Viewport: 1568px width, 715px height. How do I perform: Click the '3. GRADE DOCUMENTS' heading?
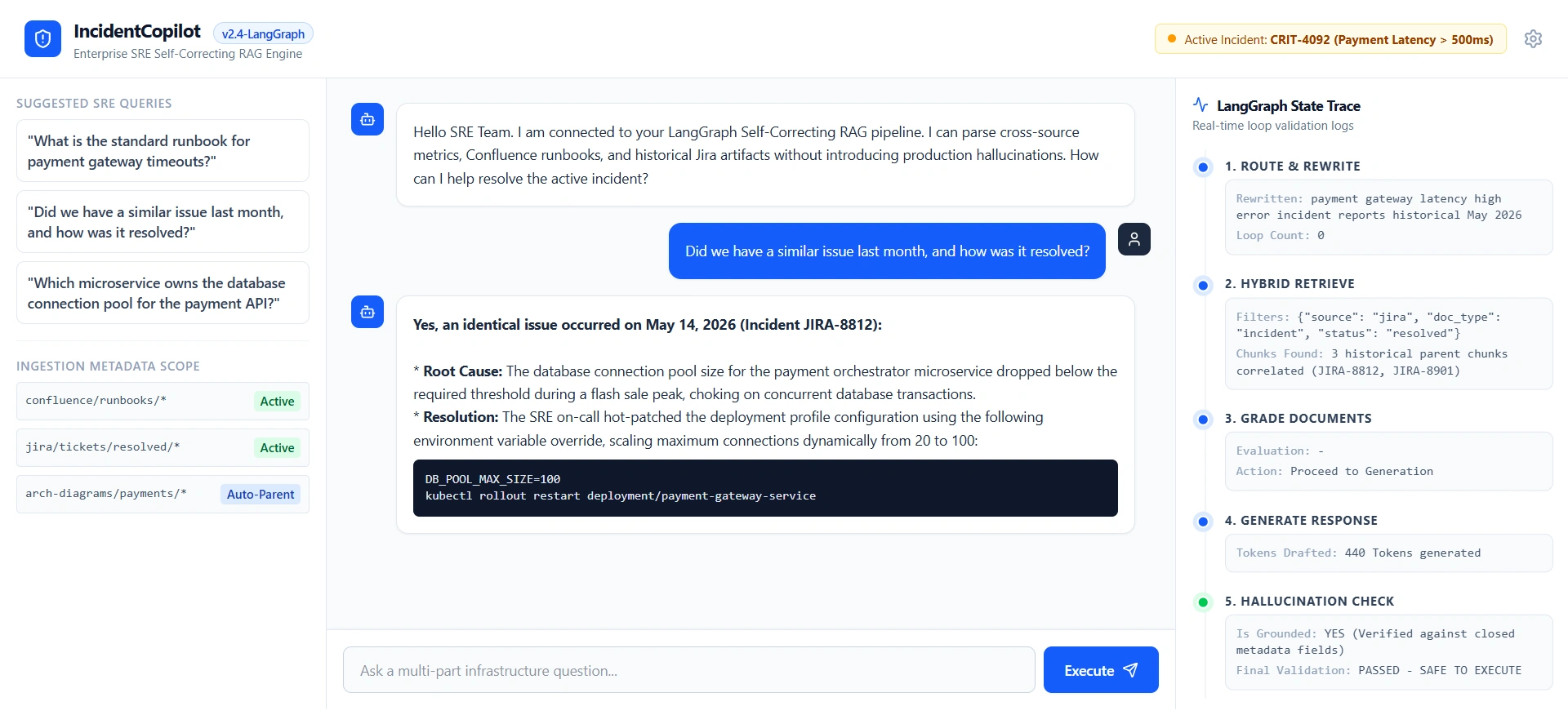(x=1298, y=419)
